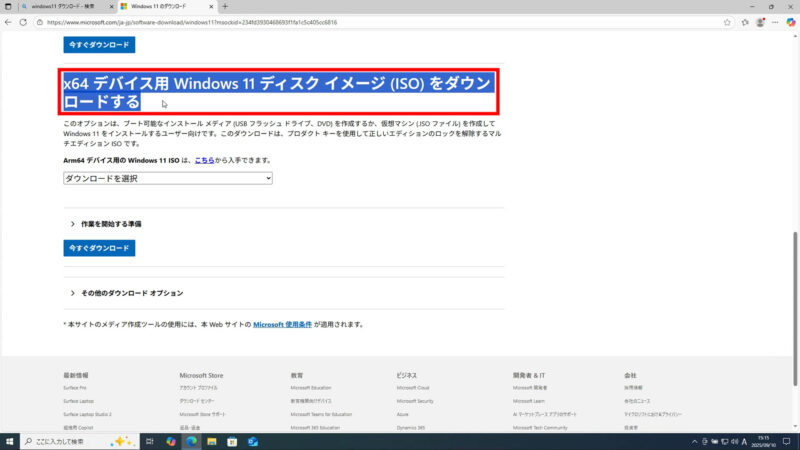Open the Copilot icon in Edge toolbar
This screenshot has width=800, height=450.
(791, 21)
